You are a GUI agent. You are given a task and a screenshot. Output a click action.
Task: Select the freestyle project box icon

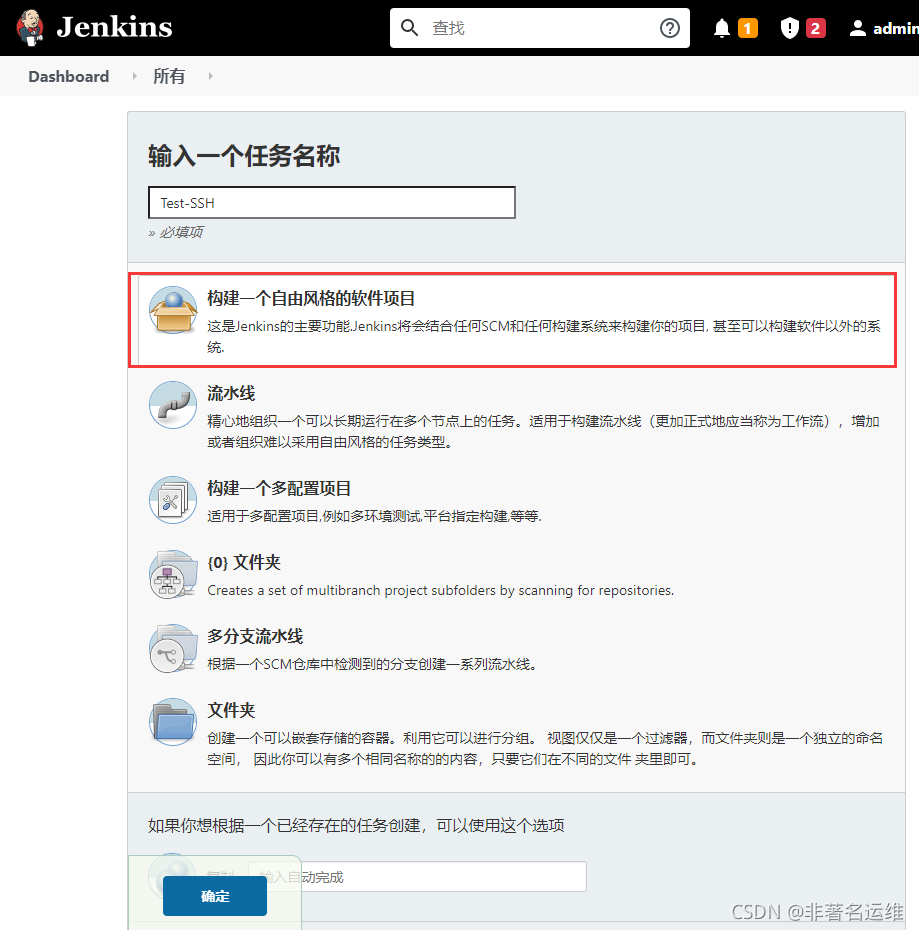173,310
